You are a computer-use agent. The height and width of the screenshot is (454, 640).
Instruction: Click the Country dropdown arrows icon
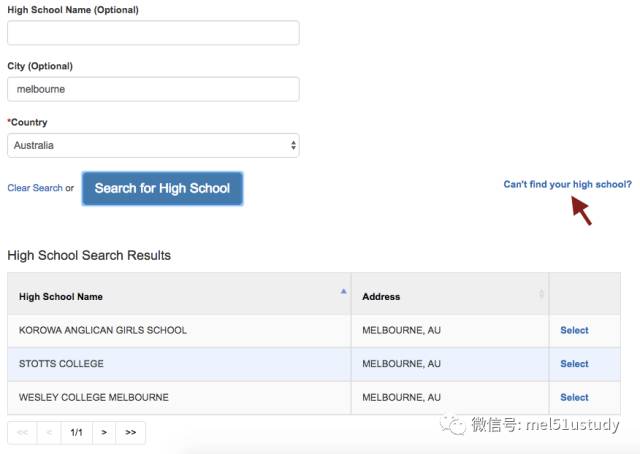point(293,145)
